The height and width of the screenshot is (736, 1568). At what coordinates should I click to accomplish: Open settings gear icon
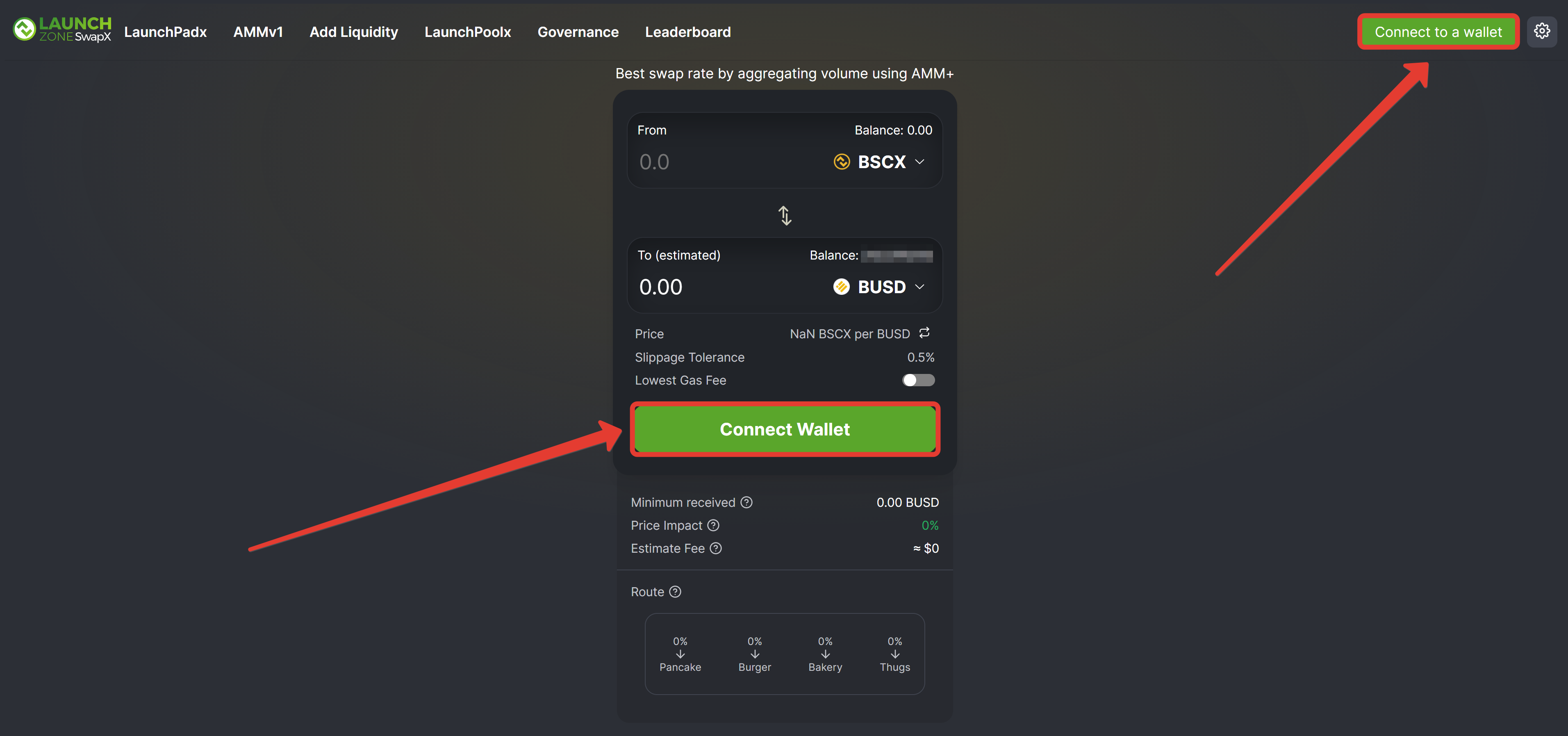pos(1541,31)
